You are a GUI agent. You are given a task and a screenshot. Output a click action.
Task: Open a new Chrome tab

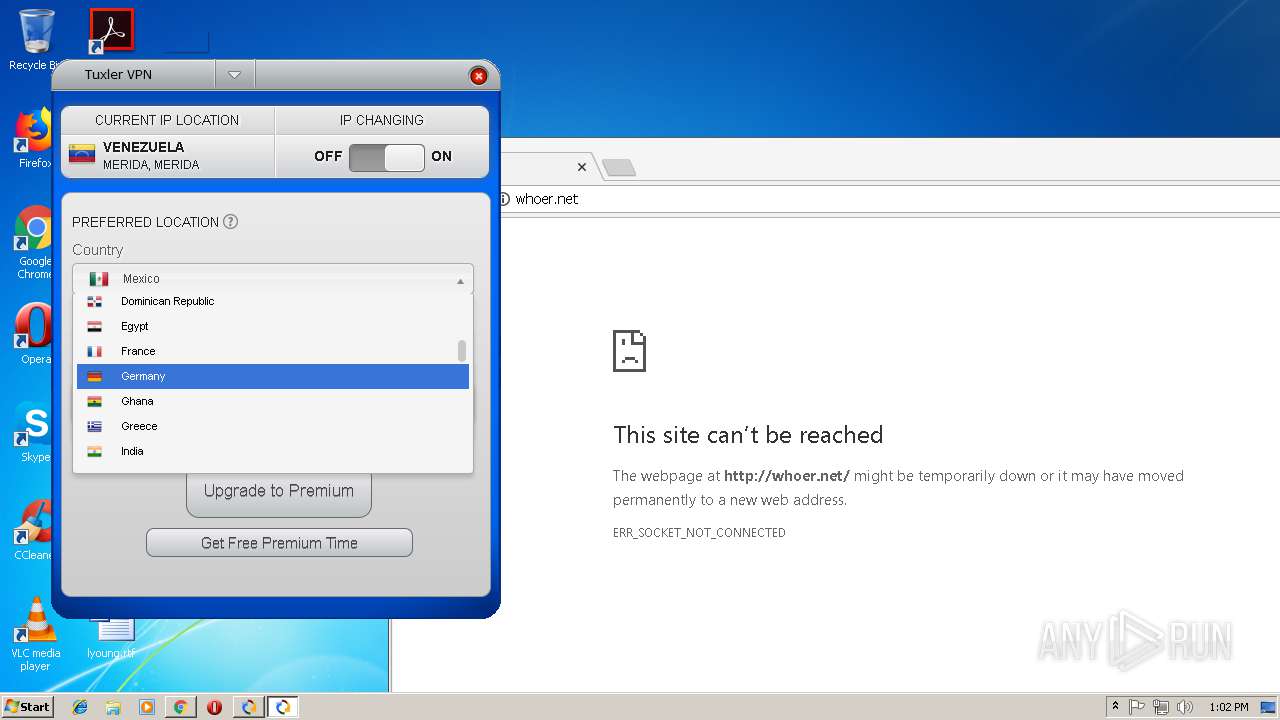click(x=619, y=168)
